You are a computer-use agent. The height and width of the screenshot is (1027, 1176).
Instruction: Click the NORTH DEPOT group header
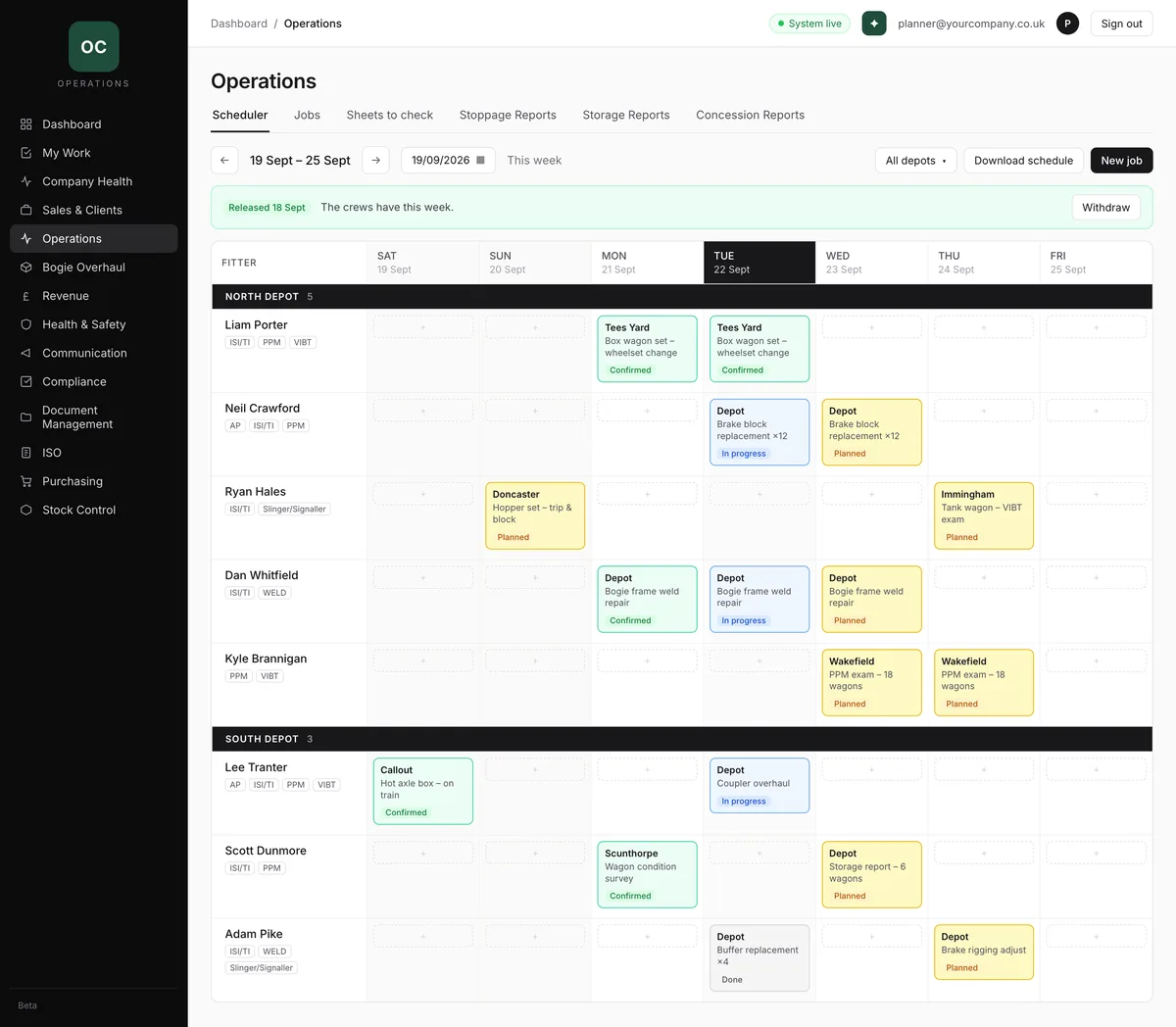tap(682, 296)
